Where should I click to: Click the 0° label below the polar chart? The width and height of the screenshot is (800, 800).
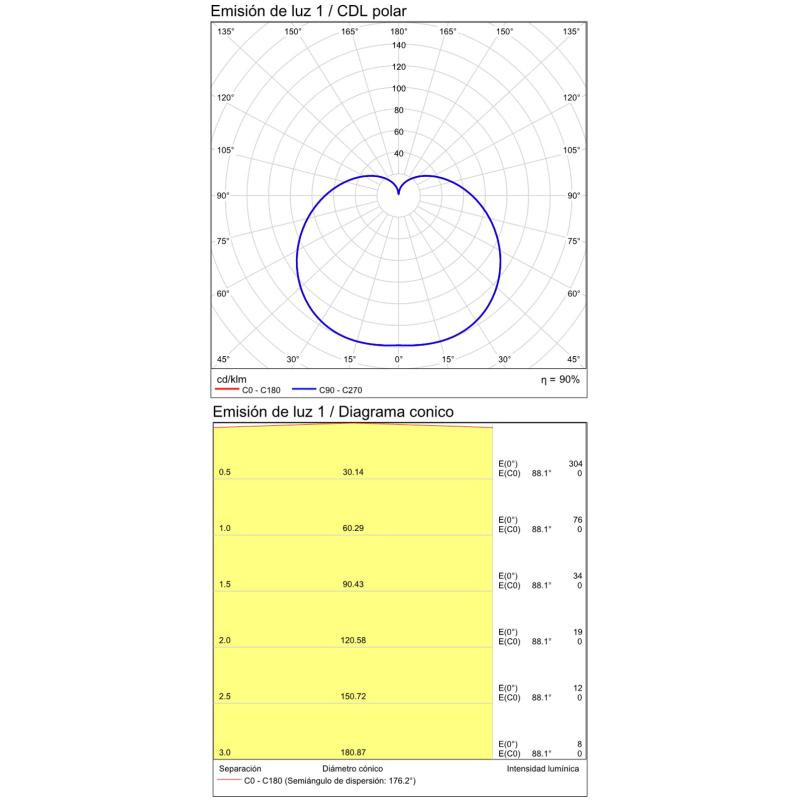click(x=398, y=359)
